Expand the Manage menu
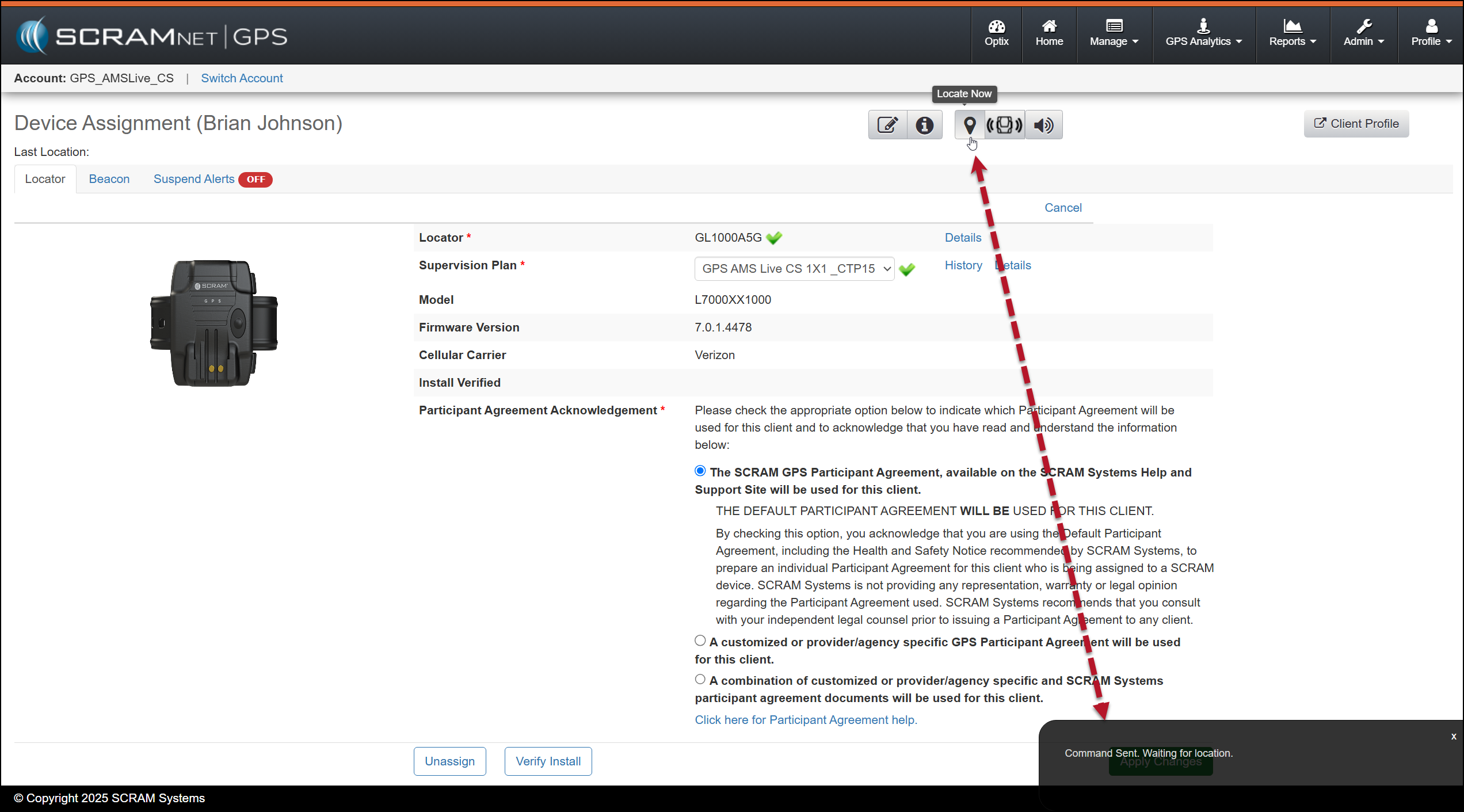This screenshot has width=1464, height=812. [1114, 33]
